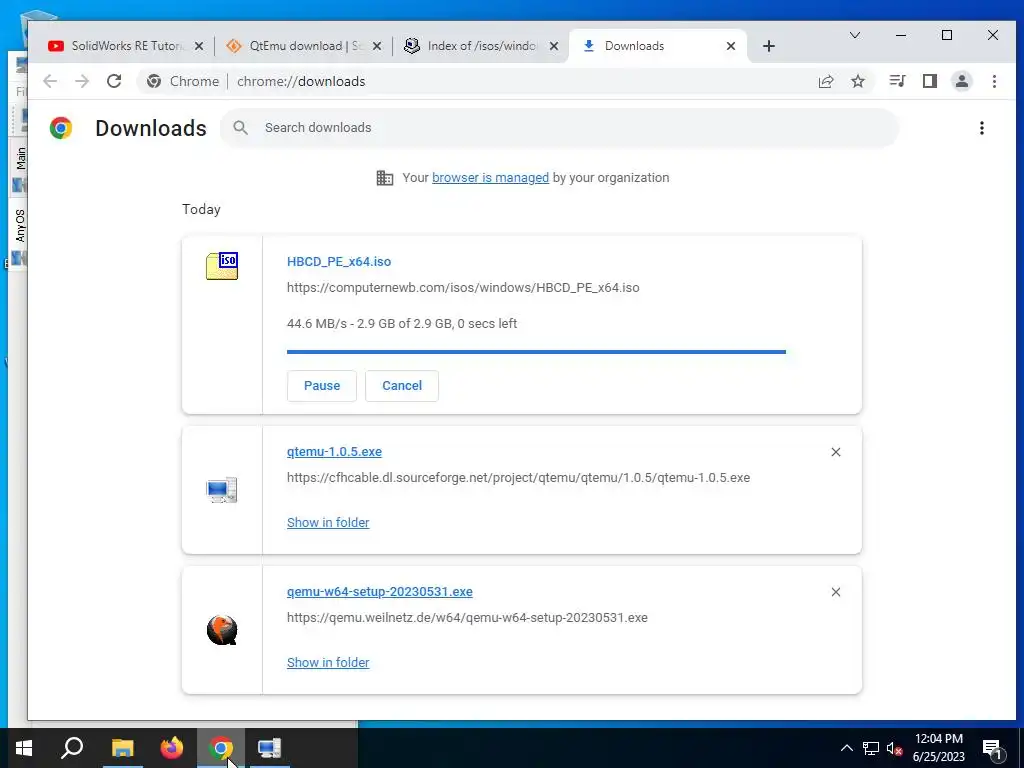Click the Chrome site info chip
The width and height of the screenshot is (1024, 768).
183,81
